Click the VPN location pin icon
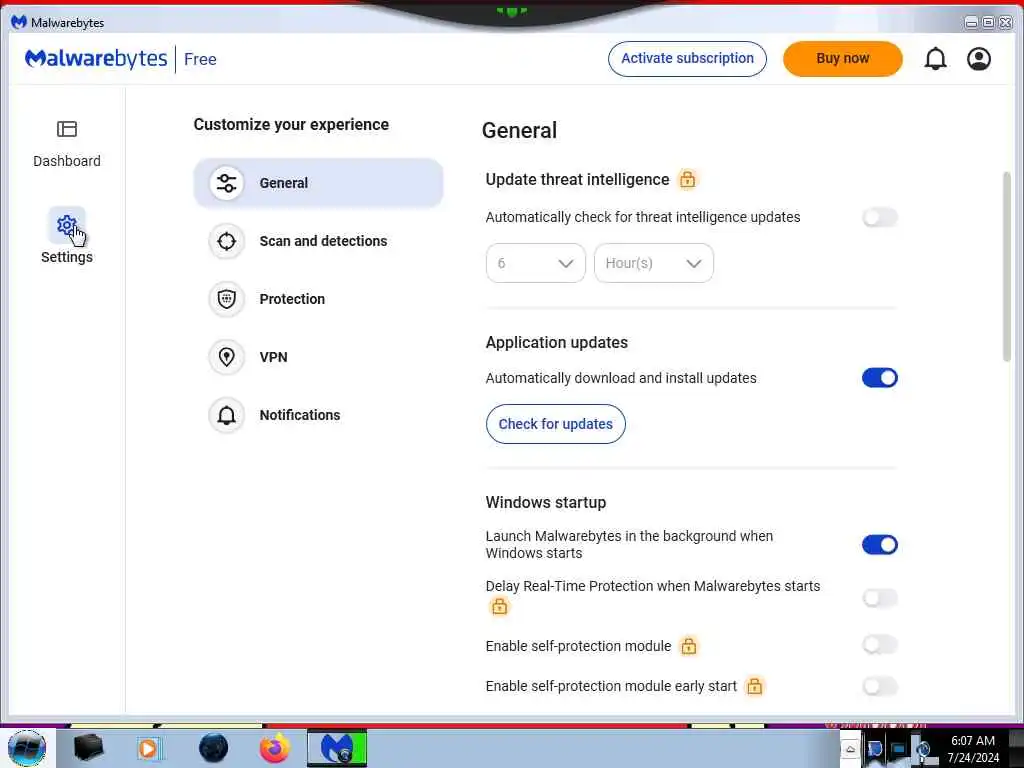Screen dimensions: 1024x768 tap(227, 357)
